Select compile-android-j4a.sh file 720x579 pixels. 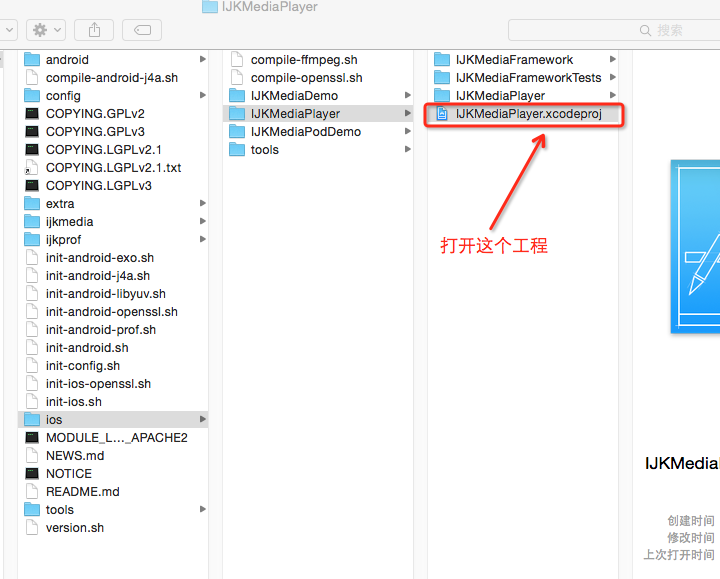[113, 78]
